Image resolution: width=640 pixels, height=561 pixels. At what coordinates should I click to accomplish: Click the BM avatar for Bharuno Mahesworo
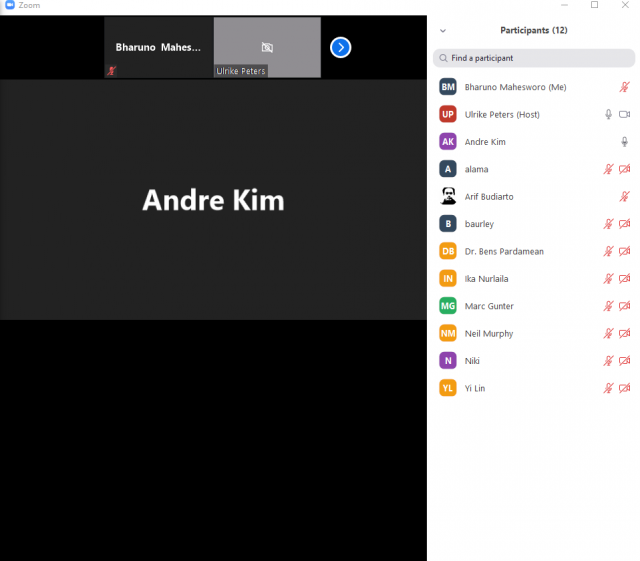448,87
